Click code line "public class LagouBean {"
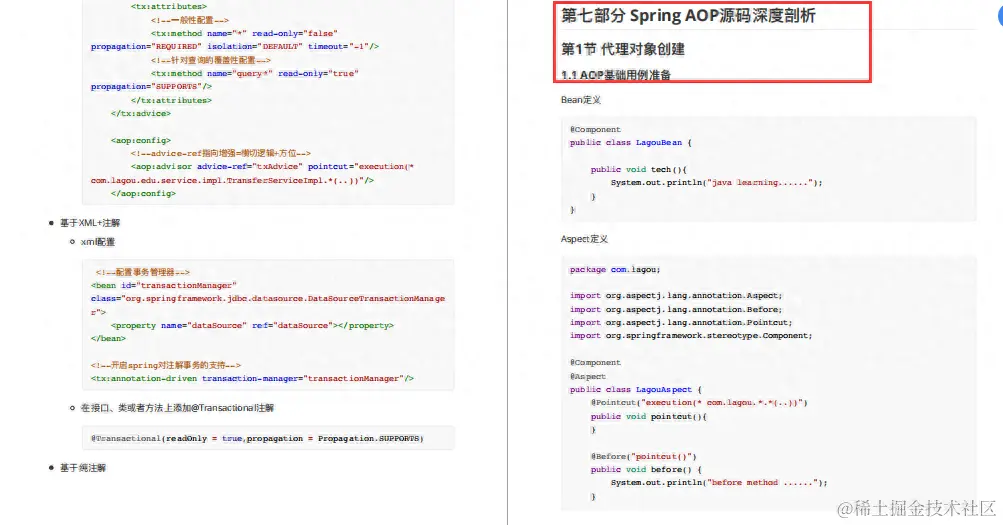This screenshot has width=1003, height=525. 631,143
